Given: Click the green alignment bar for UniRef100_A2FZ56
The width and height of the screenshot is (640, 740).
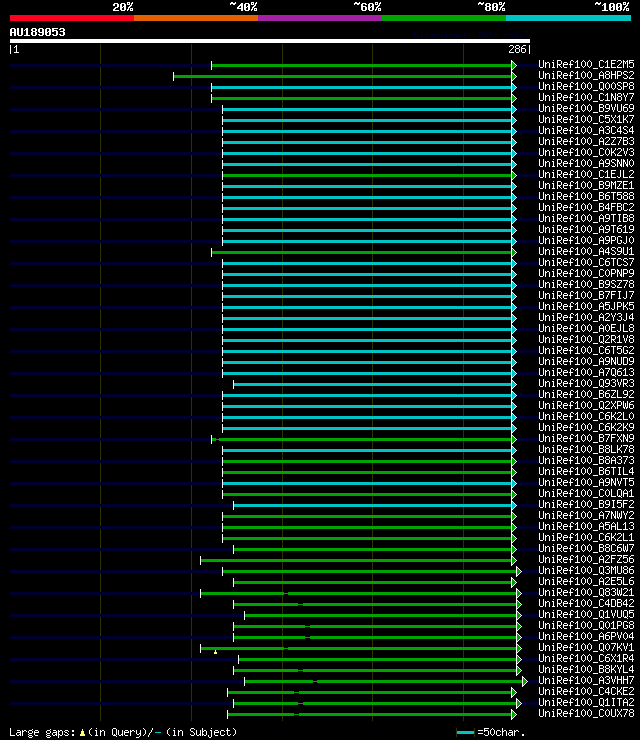Looking at the screenshot, I should pyautogui.click(x=356, y=561).
